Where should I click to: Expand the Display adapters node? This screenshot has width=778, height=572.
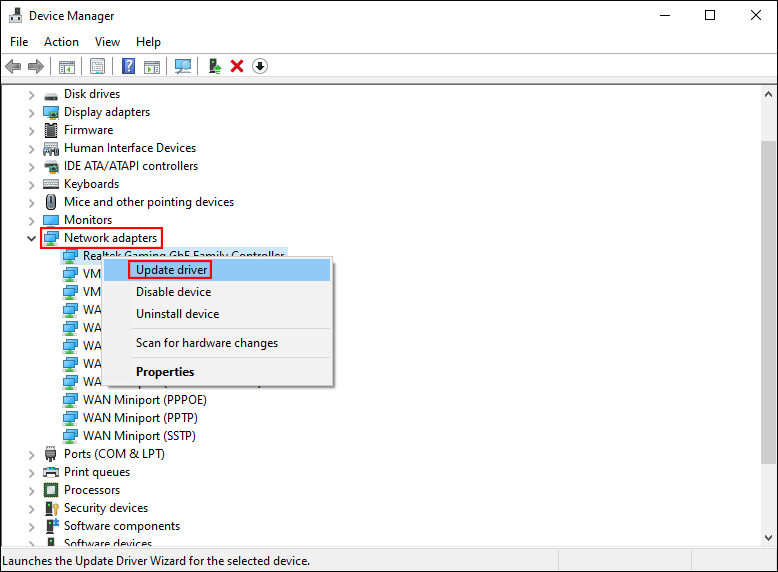click(31, 113)
